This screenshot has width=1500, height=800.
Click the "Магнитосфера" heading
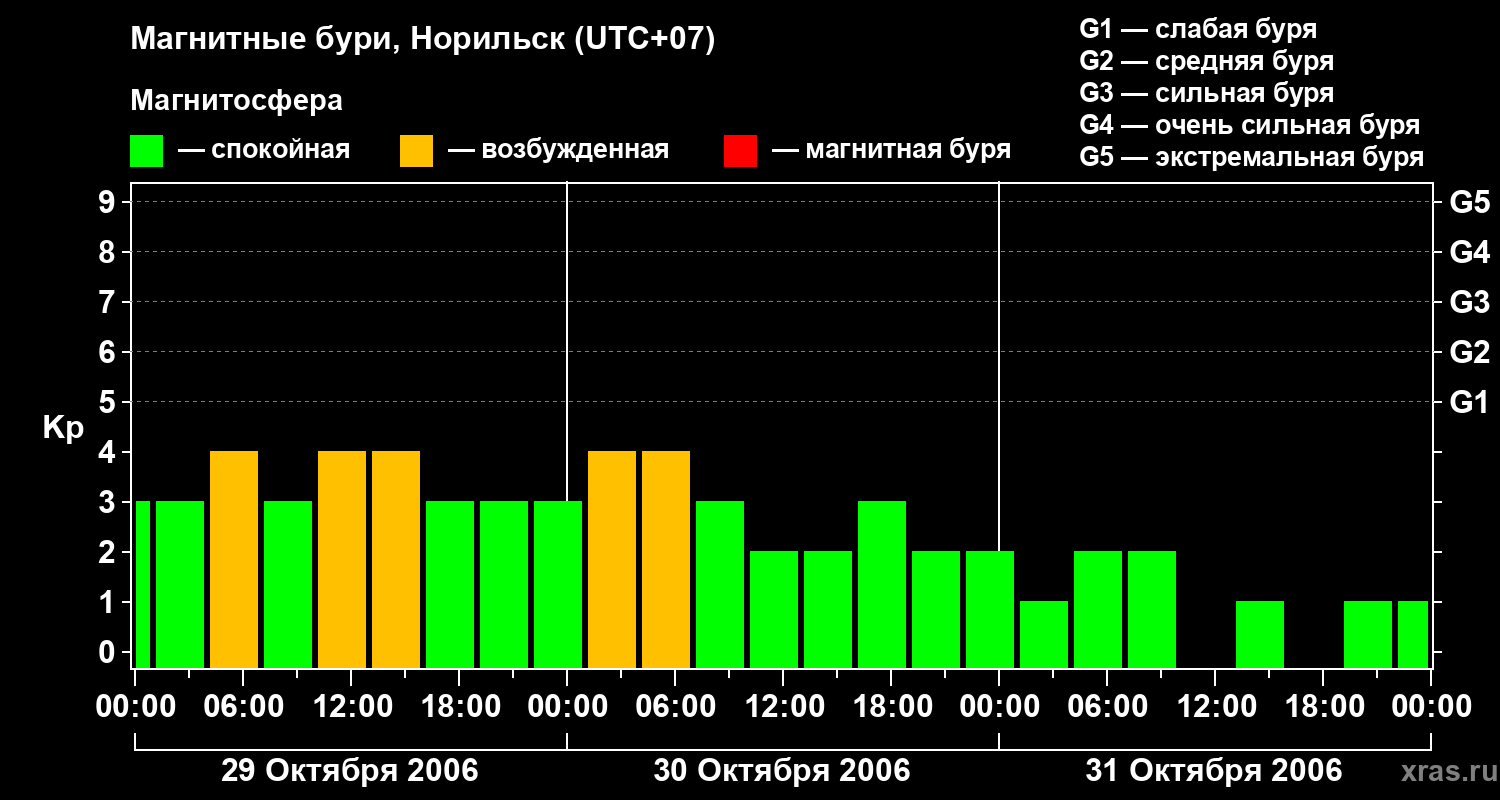tap(237, 101)
